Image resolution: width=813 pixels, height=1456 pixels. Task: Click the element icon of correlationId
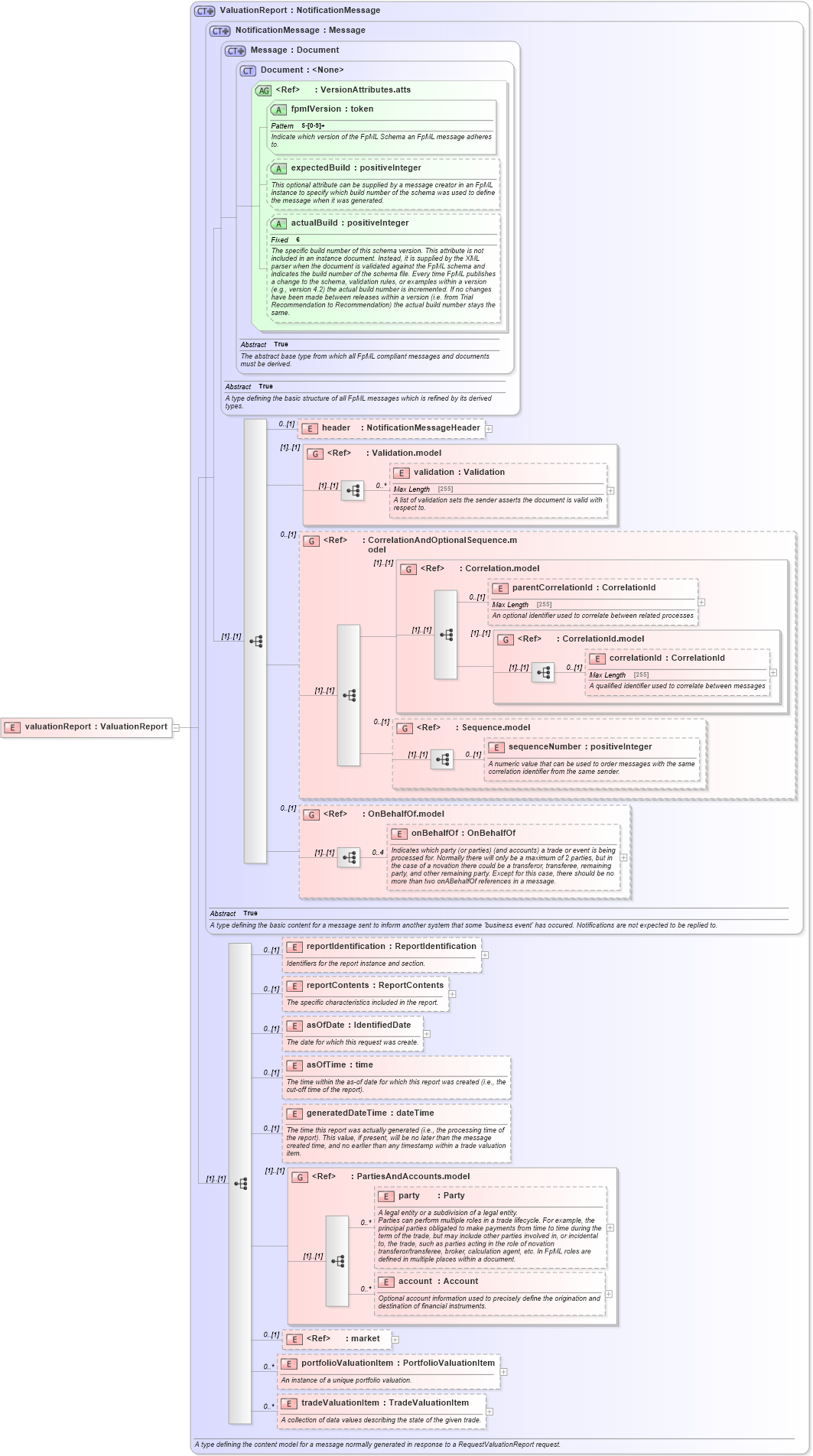pos(597,658)
